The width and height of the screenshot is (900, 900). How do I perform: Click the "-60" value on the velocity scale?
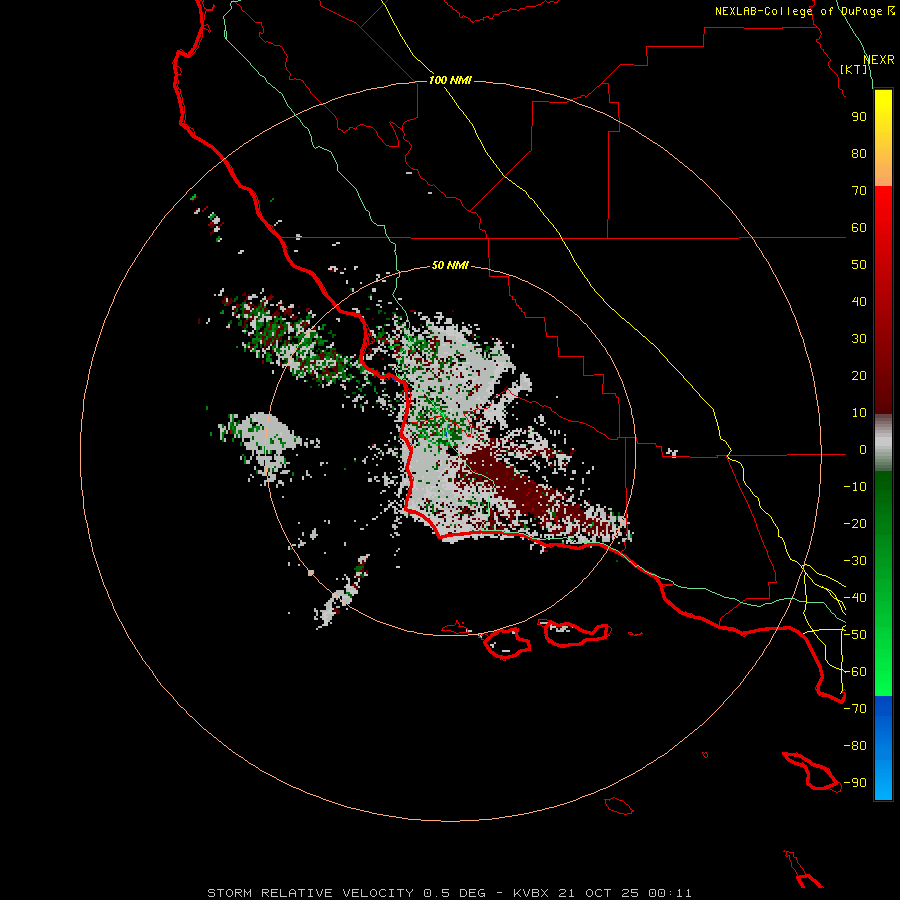click(x=855, y=672)
